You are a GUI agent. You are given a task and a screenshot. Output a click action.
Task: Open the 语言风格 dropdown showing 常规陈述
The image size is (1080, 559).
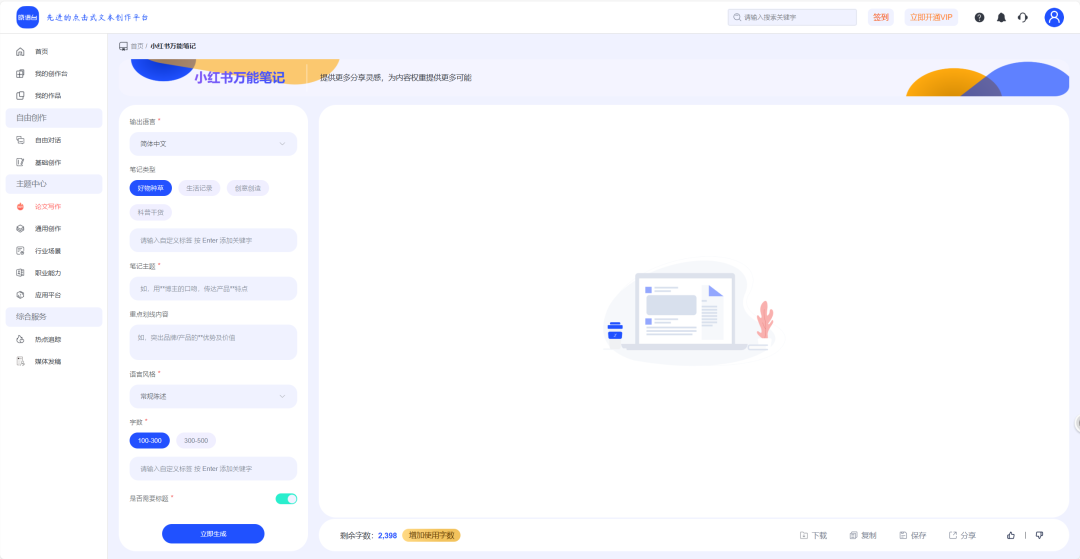click(x=214, y=397)
